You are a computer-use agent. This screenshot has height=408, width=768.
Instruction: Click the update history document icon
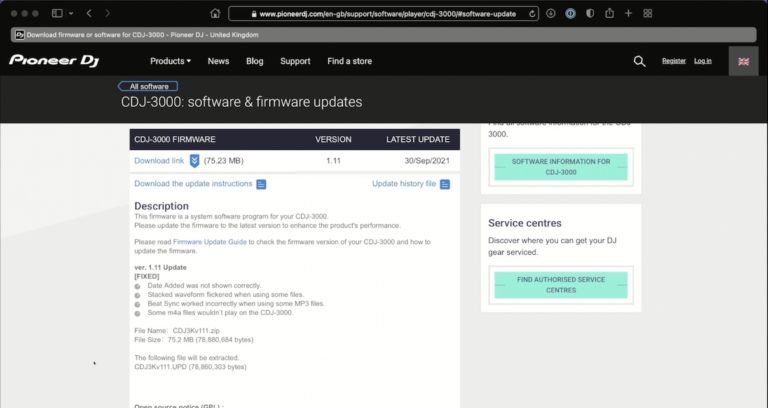pos(445,184)
